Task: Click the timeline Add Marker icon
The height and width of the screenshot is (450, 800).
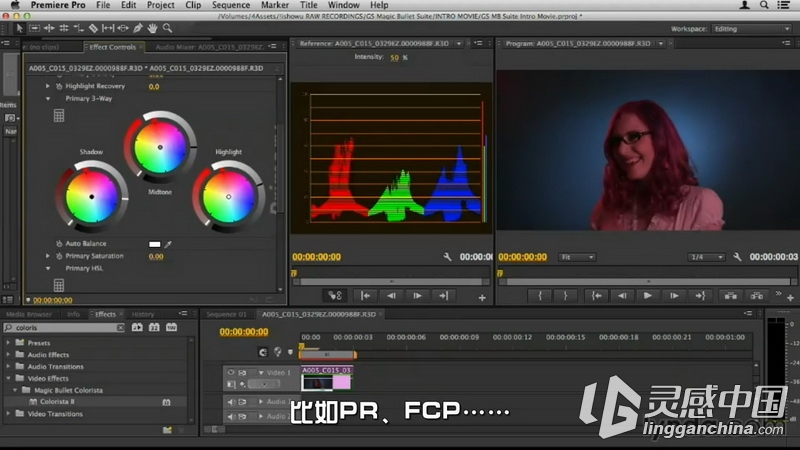Action: coord(290,352)
